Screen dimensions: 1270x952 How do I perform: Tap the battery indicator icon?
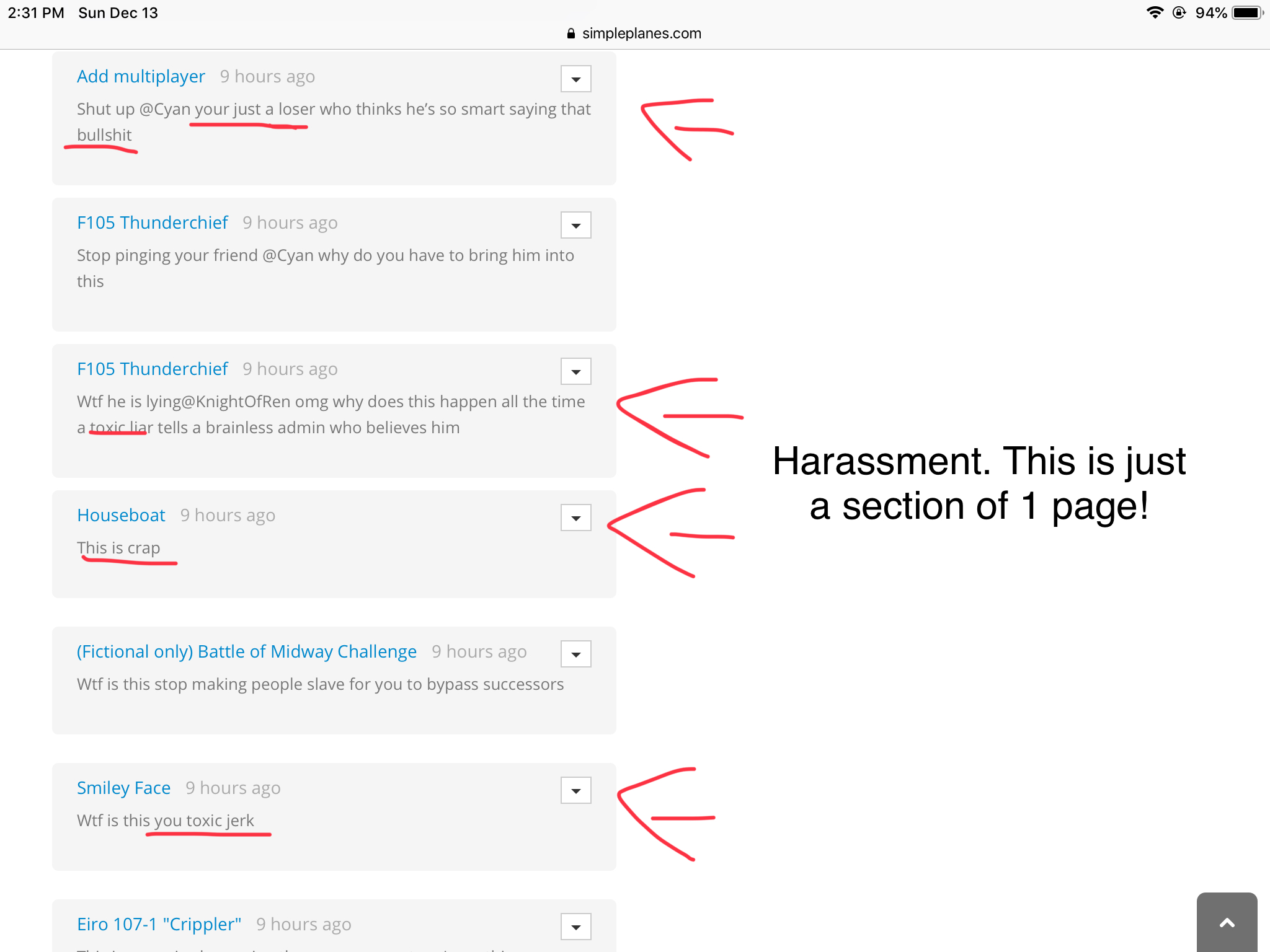coord(1246,12)
